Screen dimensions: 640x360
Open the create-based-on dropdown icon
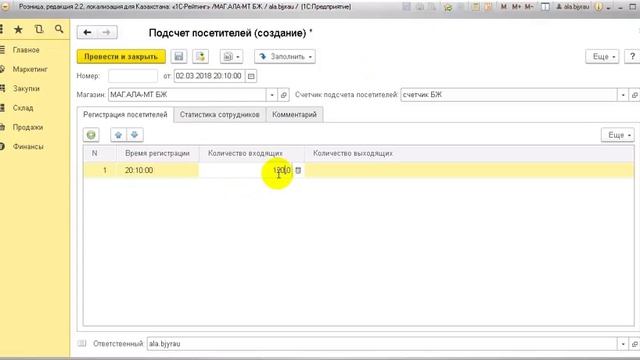point(231,56)
